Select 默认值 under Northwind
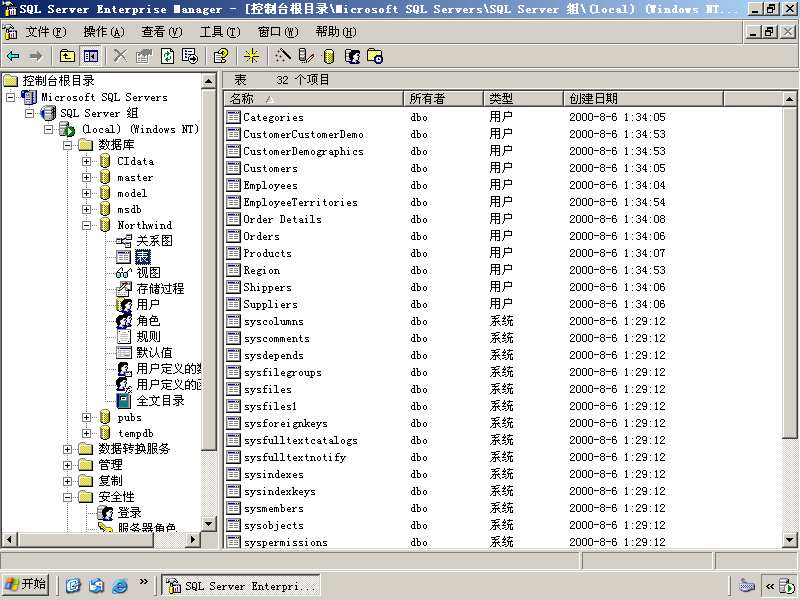Viewport: 800px width, 600px height. [x=154, y=353]
